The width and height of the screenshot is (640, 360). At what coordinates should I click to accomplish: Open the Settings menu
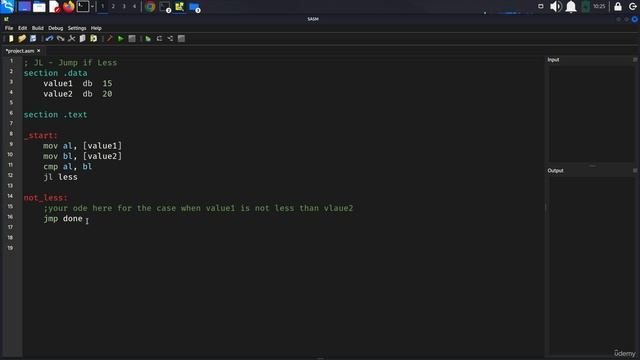coord(77,28)
